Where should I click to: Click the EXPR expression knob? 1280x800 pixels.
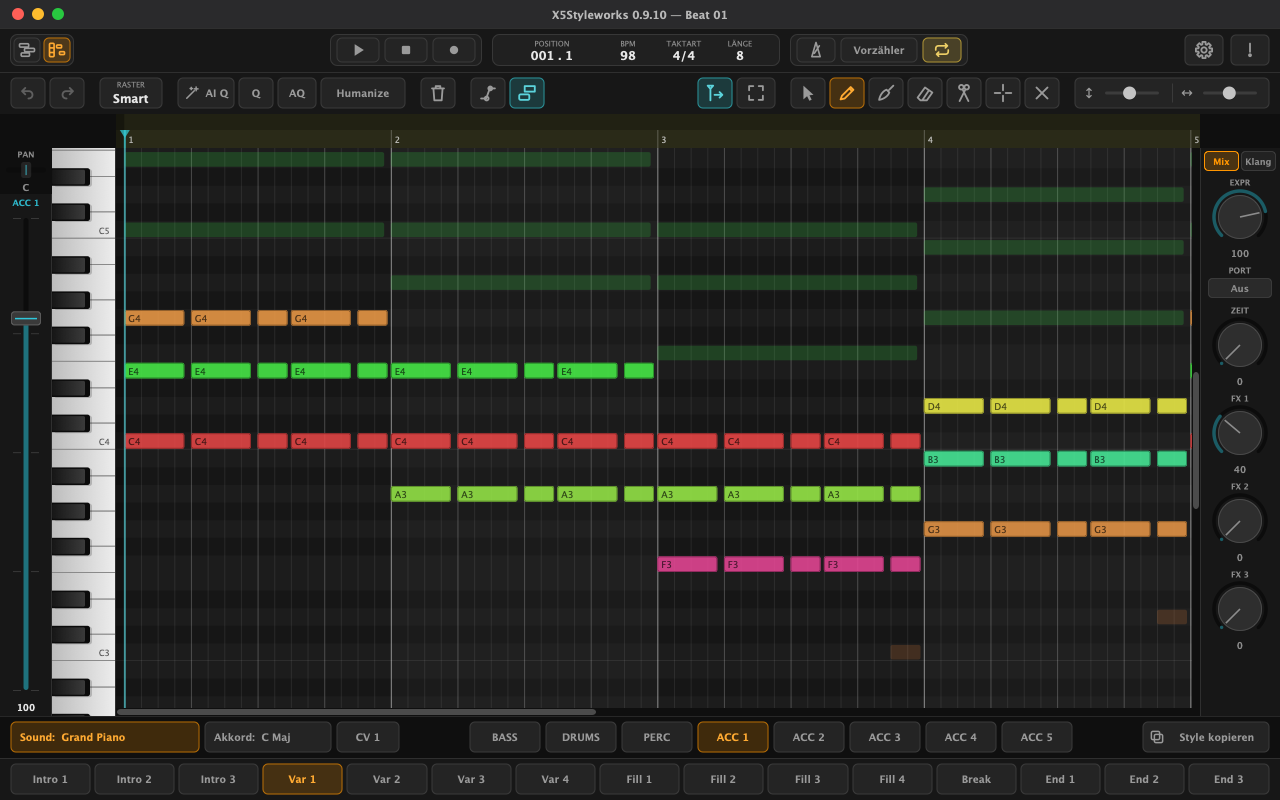[x=1240, y=216]
